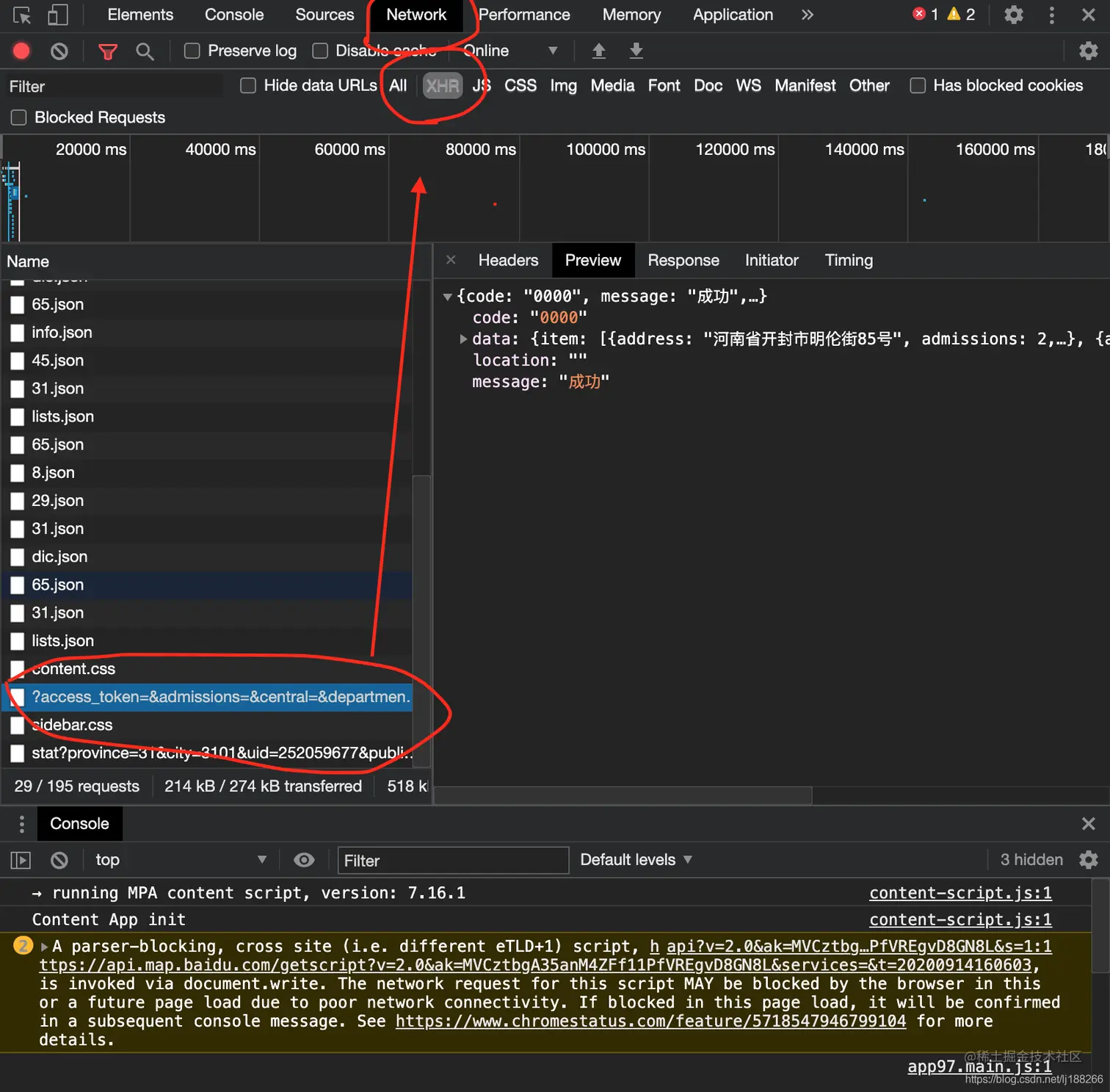Filter requests by XHR
The width and height of the screenshot is (1110, 1092).
443,86
